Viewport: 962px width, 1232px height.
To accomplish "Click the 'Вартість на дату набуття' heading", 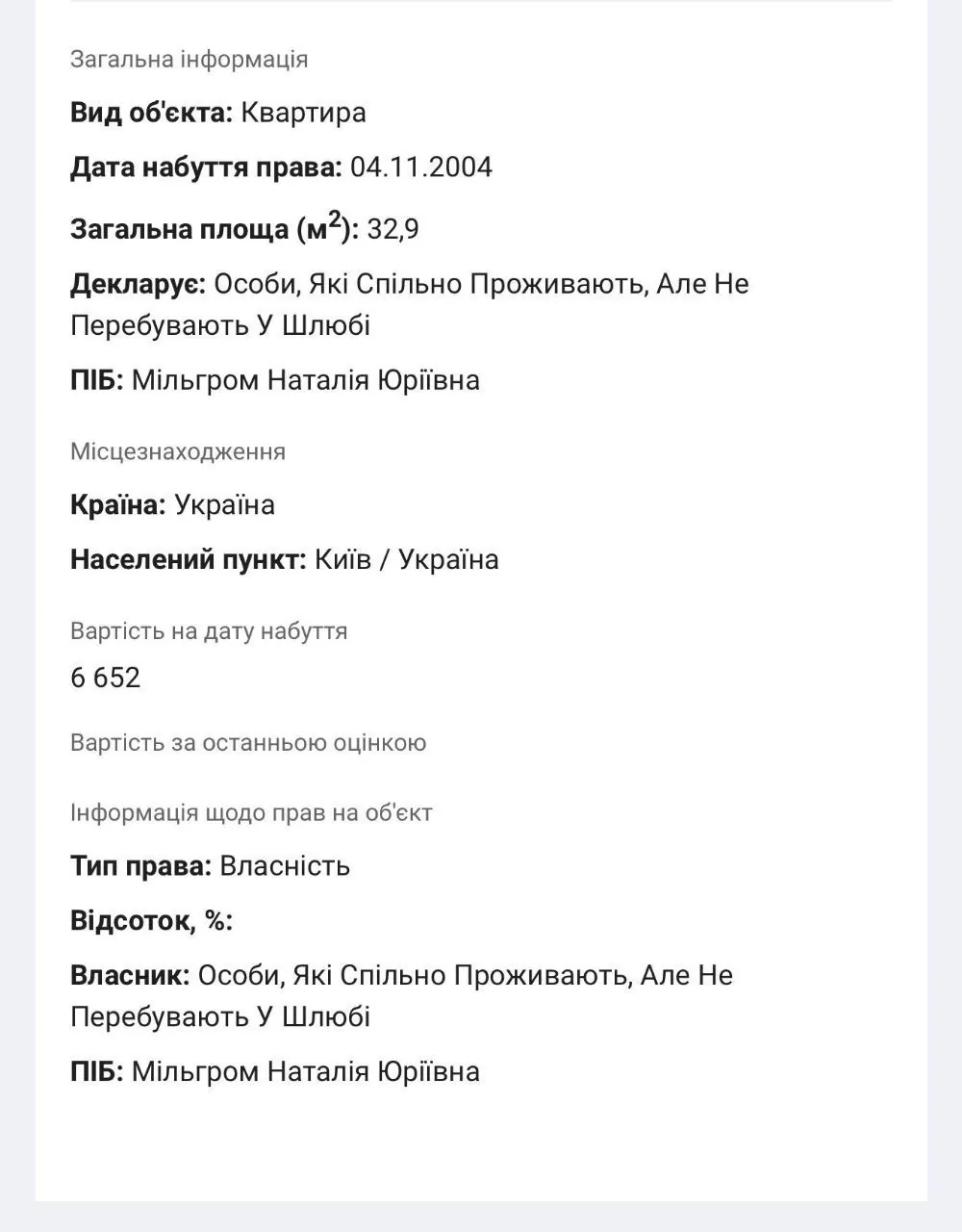I will pyautogui.click(x=209, y=631).
